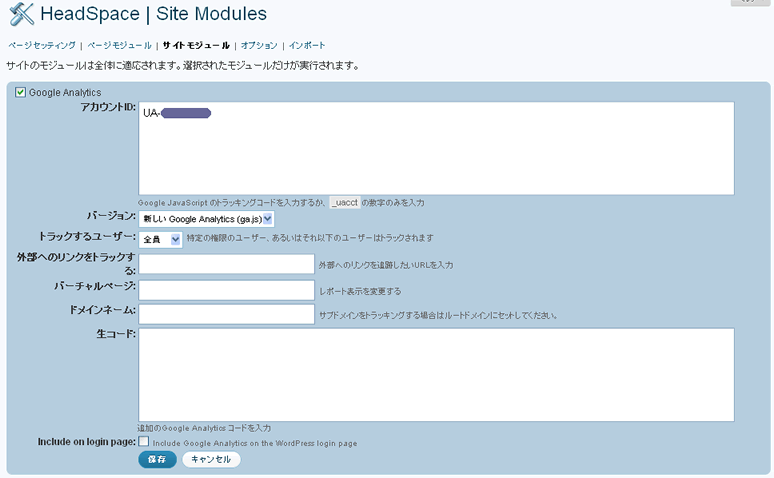Image resolution: width=774 pixels, height=478 pixels.
Task: Select the サイトモジュール tab
Action: (196, 45)
